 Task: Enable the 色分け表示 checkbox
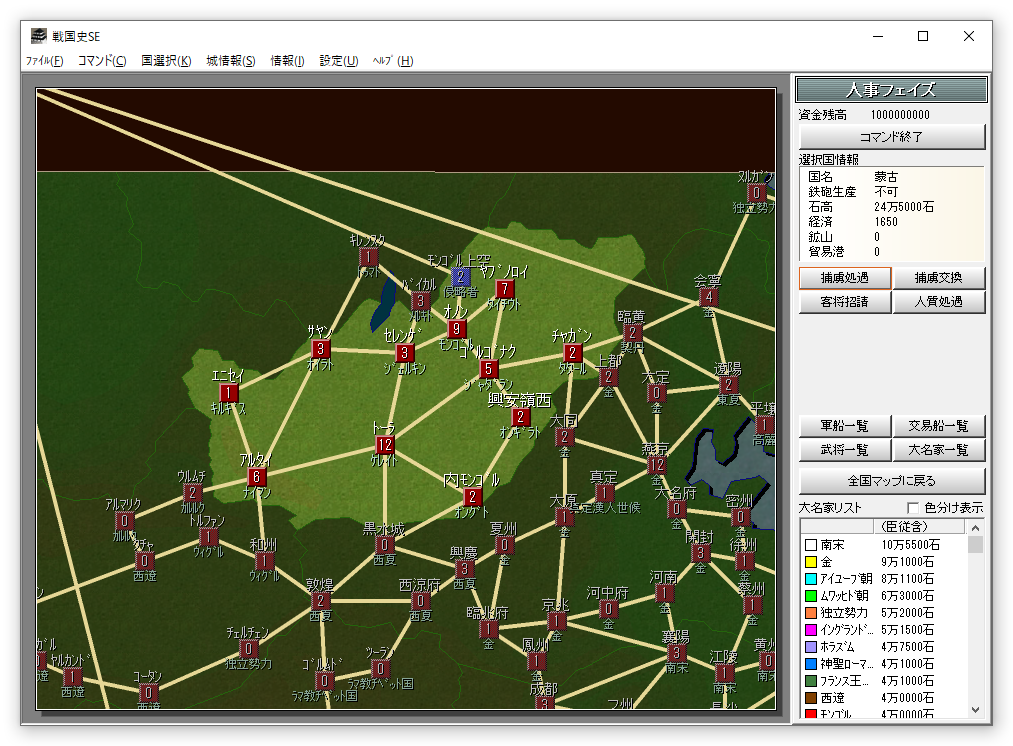pos(912,508)
